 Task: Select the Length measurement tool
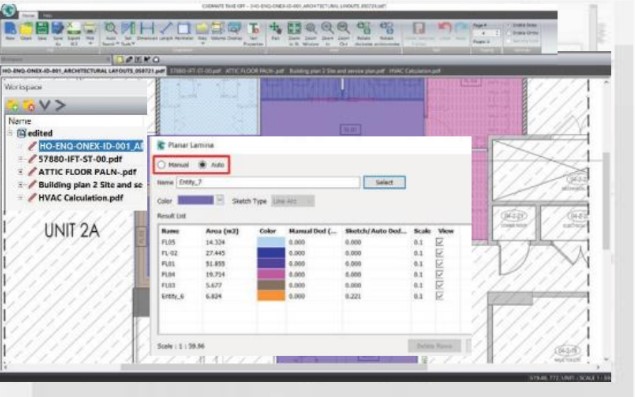tap(166, 31)
